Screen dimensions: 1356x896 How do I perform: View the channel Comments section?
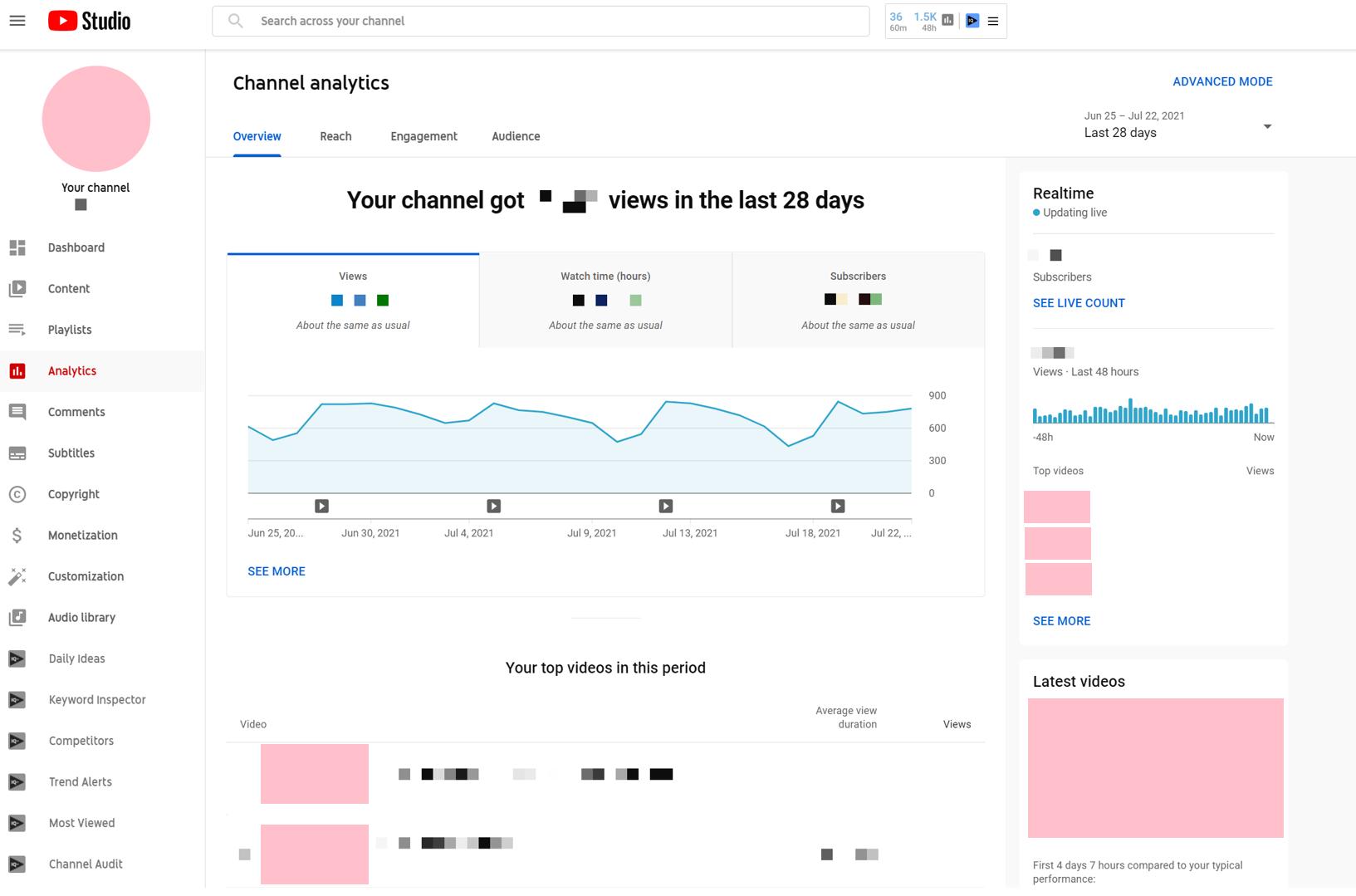76,412
